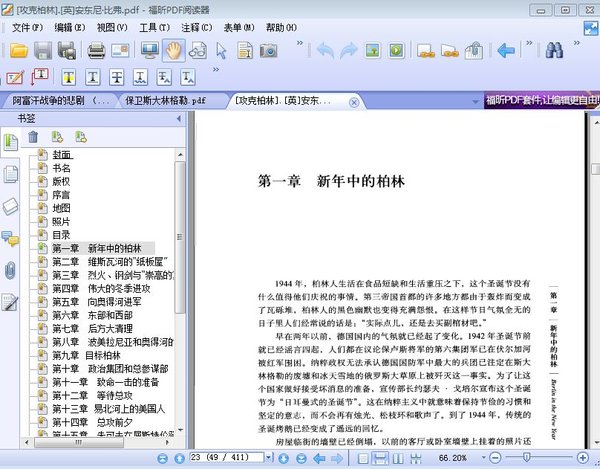Open the 注释(C) menu
Viewport: 600px width, 469px height.
pyautogui.click(x=196, y=28)
